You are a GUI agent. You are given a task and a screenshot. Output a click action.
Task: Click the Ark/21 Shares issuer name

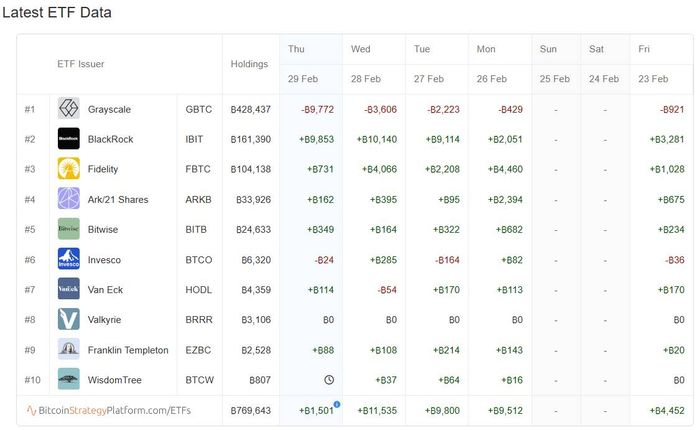point(118,200)
